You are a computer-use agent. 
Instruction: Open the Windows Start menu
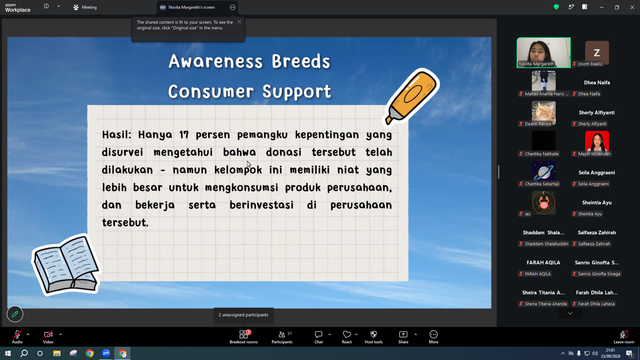8,353
